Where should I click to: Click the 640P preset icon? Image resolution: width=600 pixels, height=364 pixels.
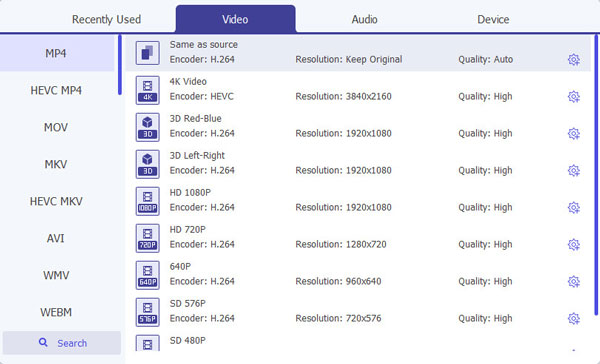[148, 275]
